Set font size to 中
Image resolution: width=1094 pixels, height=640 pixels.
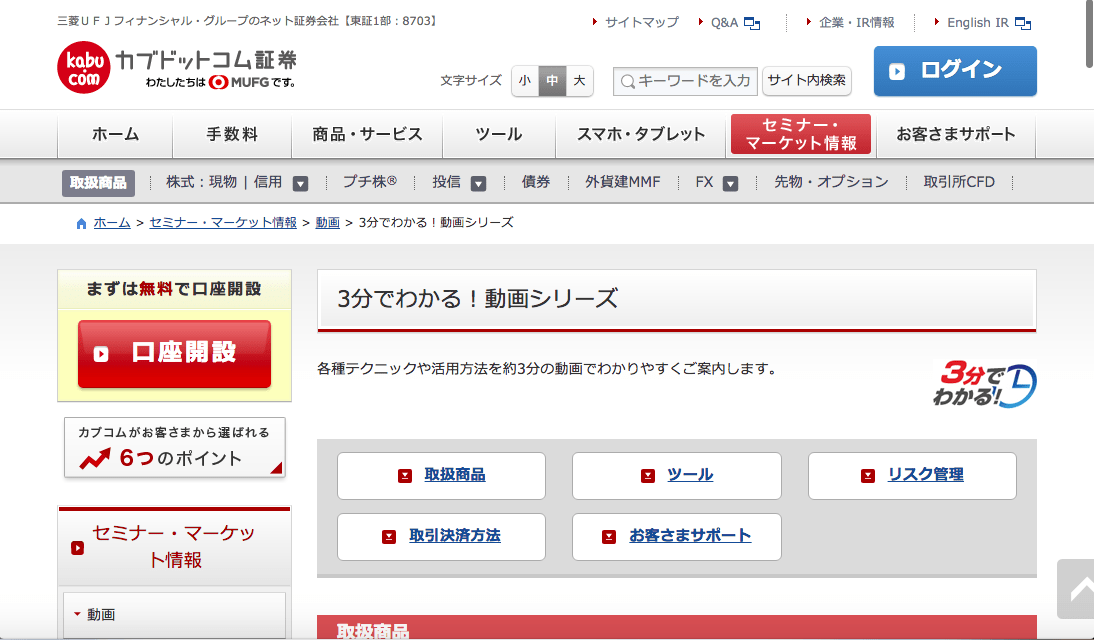[x=552, y=81]
